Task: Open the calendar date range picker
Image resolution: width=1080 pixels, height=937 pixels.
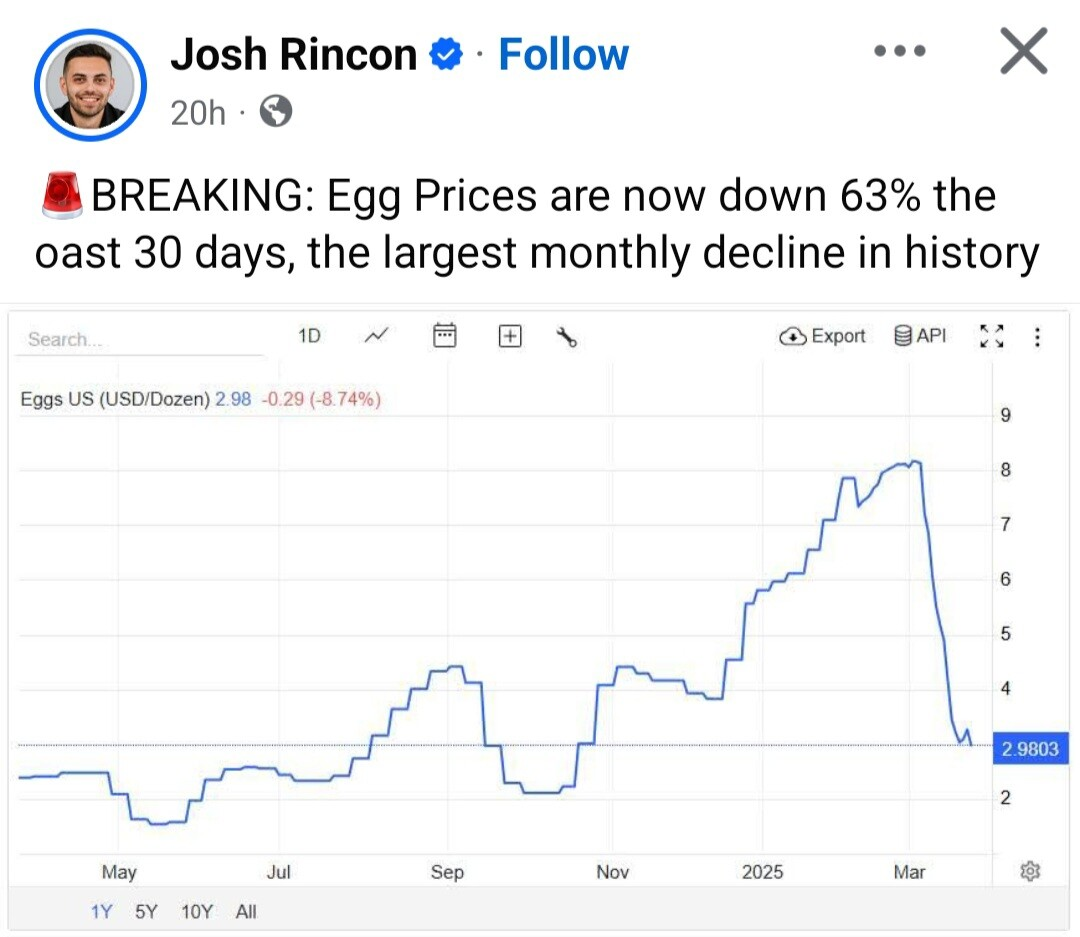Action: (444, 336)
